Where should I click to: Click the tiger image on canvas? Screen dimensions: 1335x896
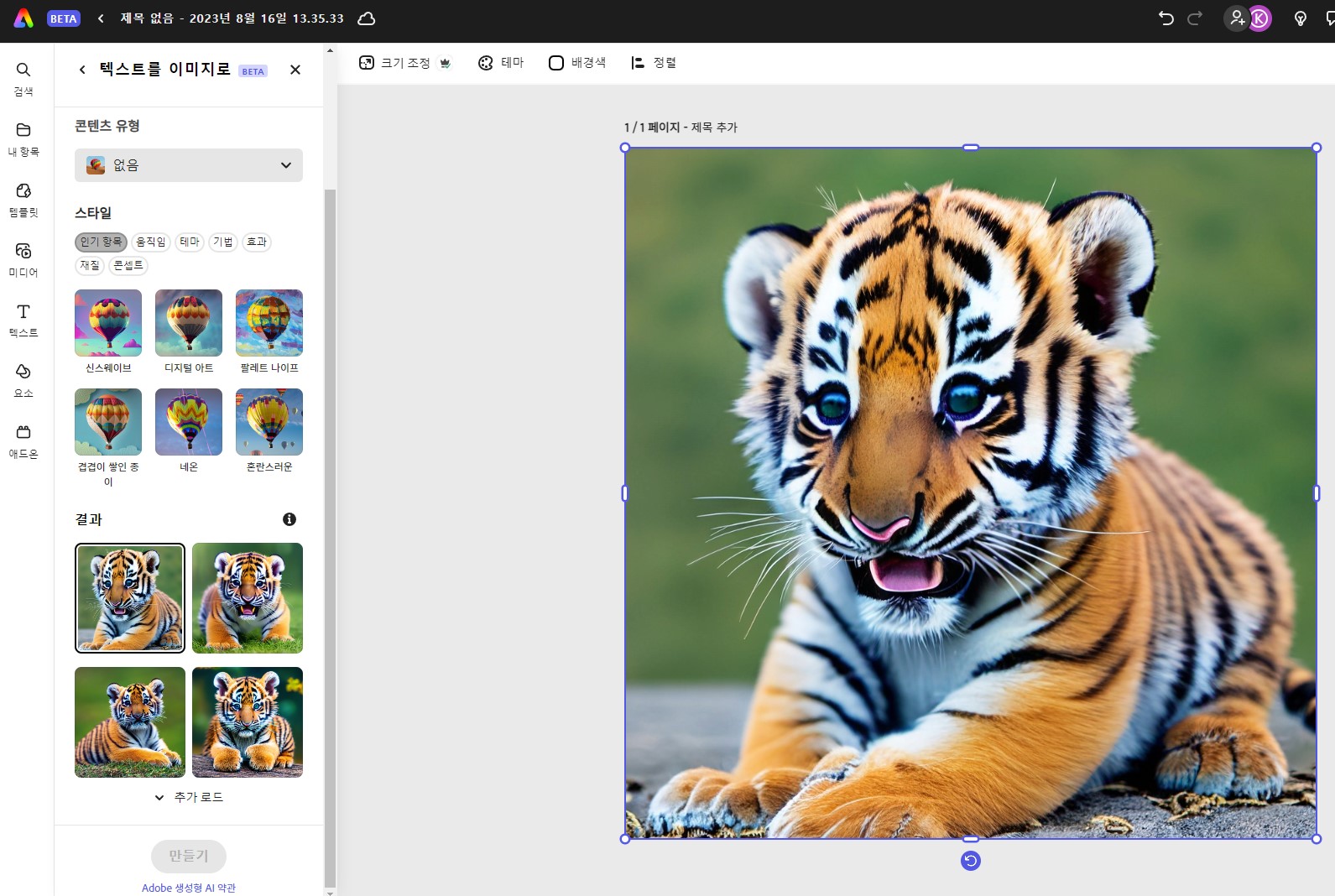[x=971, y=493]
